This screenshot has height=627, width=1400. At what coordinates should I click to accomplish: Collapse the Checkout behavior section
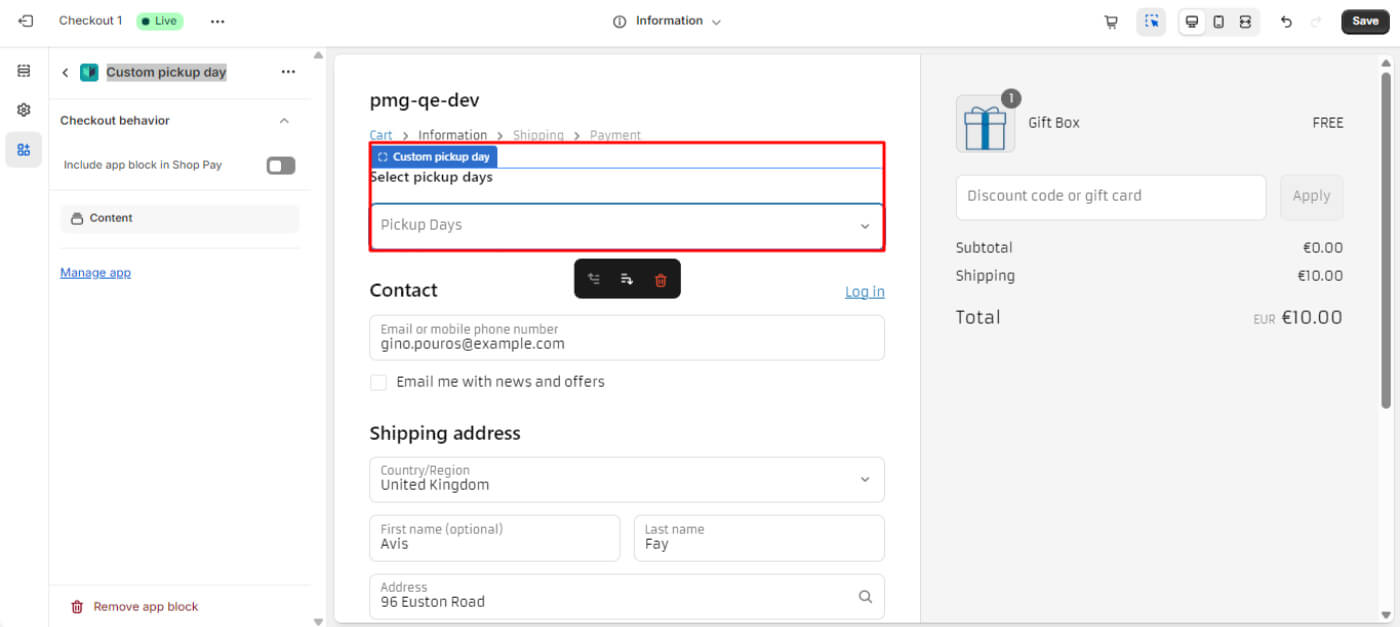tap(284, 121)
